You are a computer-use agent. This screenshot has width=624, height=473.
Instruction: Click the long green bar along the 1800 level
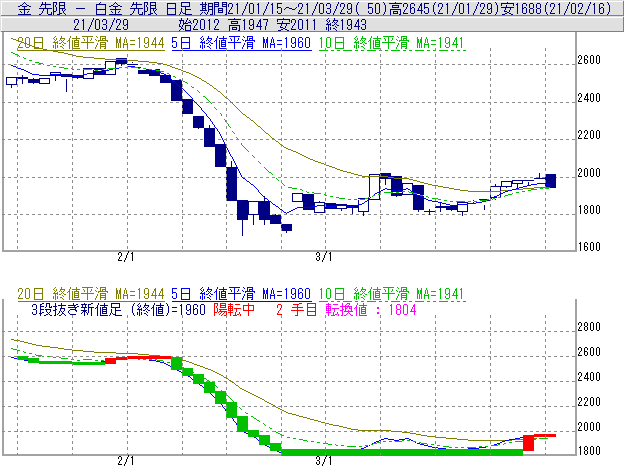402,452
